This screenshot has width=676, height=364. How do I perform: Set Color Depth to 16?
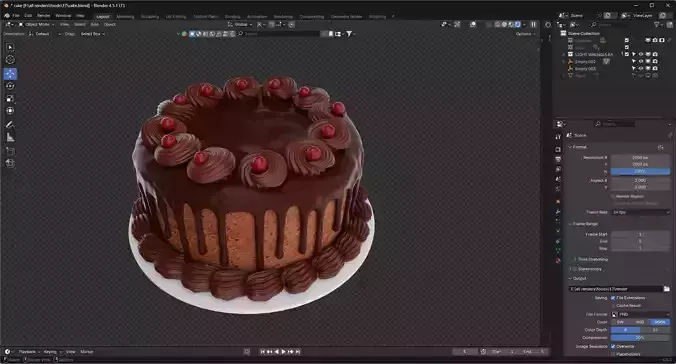(x=655, y=330)
